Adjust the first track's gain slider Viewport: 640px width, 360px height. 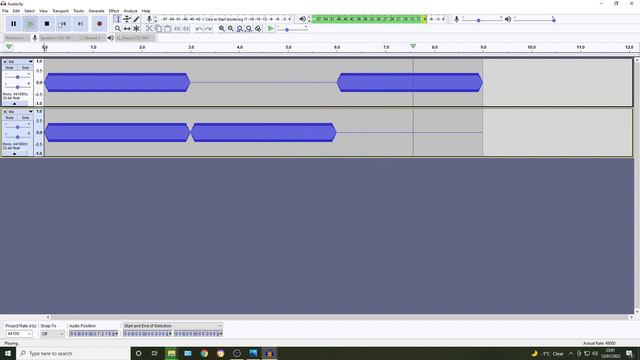(18, 77)
